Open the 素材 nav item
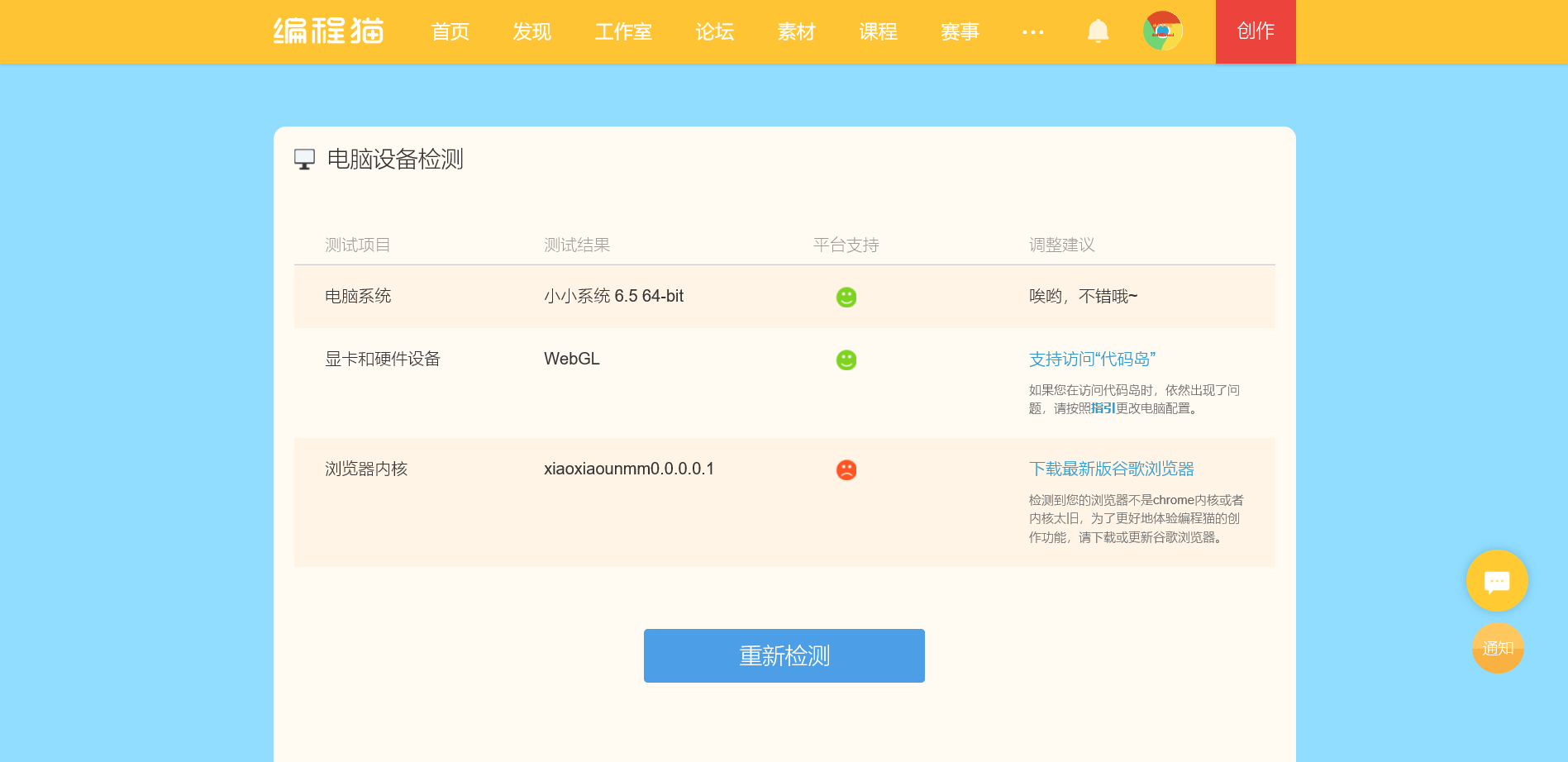 pyautogui.click(x=797, y=31)
